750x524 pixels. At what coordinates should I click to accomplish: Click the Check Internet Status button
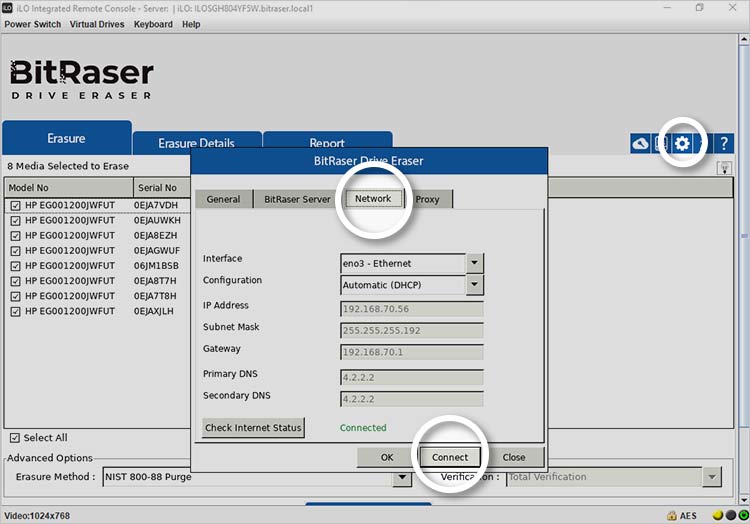pos(253,427)
